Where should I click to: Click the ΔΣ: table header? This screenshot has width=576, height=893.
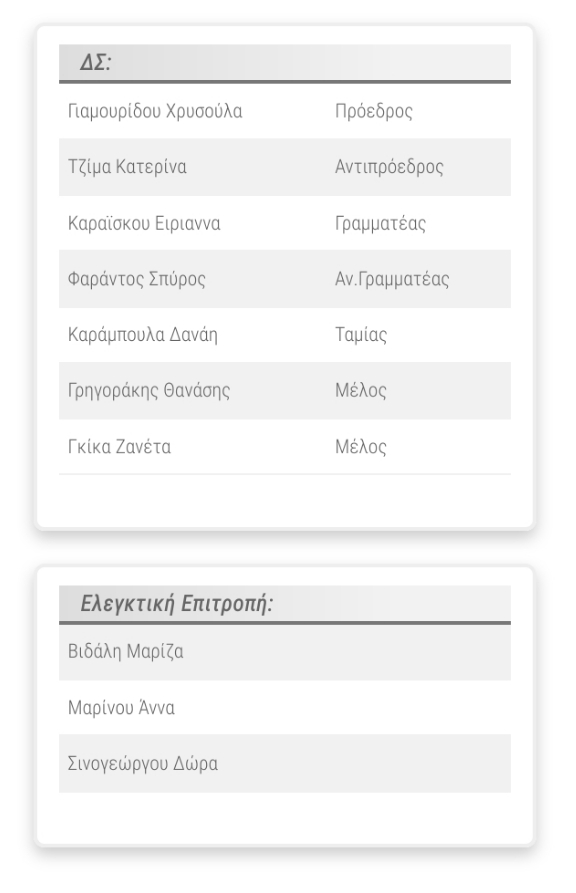coord(284,63)
